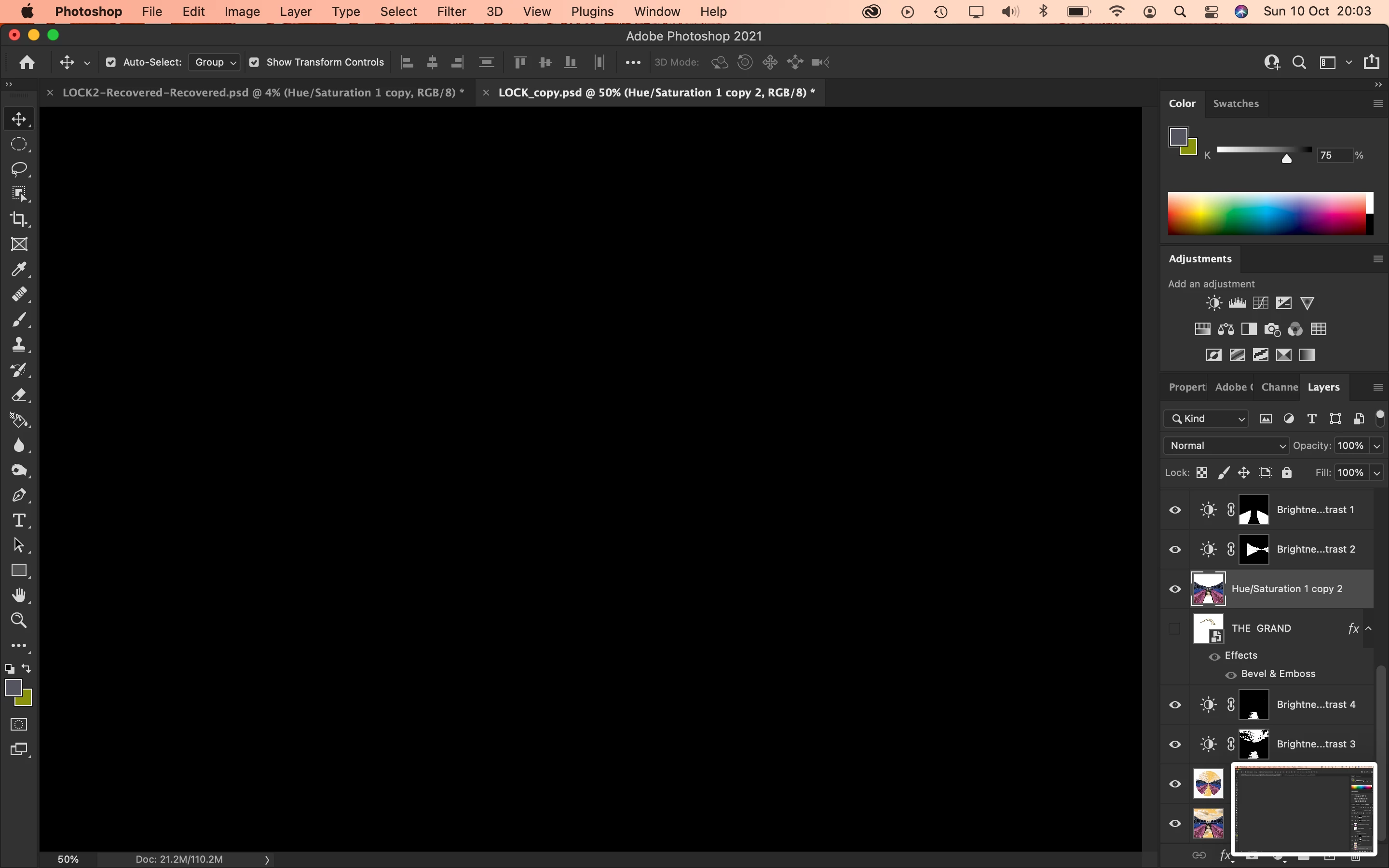Add a Brightness/Contrast adjustment from the Adjustments panel
Screen dimensions: 1389x868
pos(1213,303)
